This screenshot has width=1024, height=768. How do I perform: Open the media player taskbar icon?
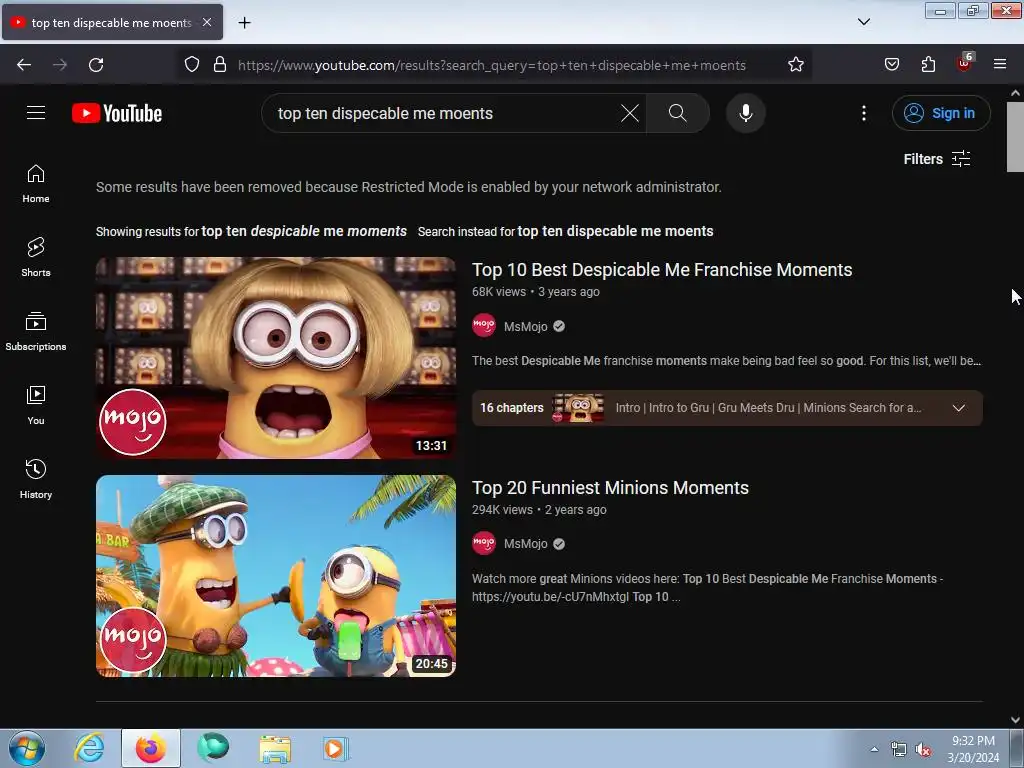coord(335,748)
